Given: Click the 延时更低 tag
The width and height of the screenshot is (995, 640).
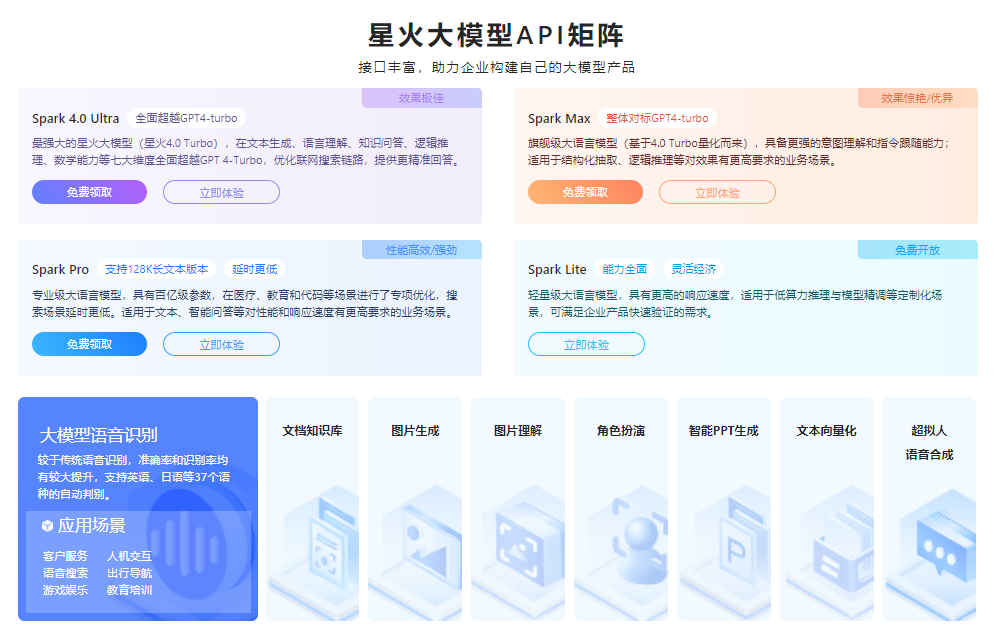Looking at the screenshot, I should pos(254,270).
